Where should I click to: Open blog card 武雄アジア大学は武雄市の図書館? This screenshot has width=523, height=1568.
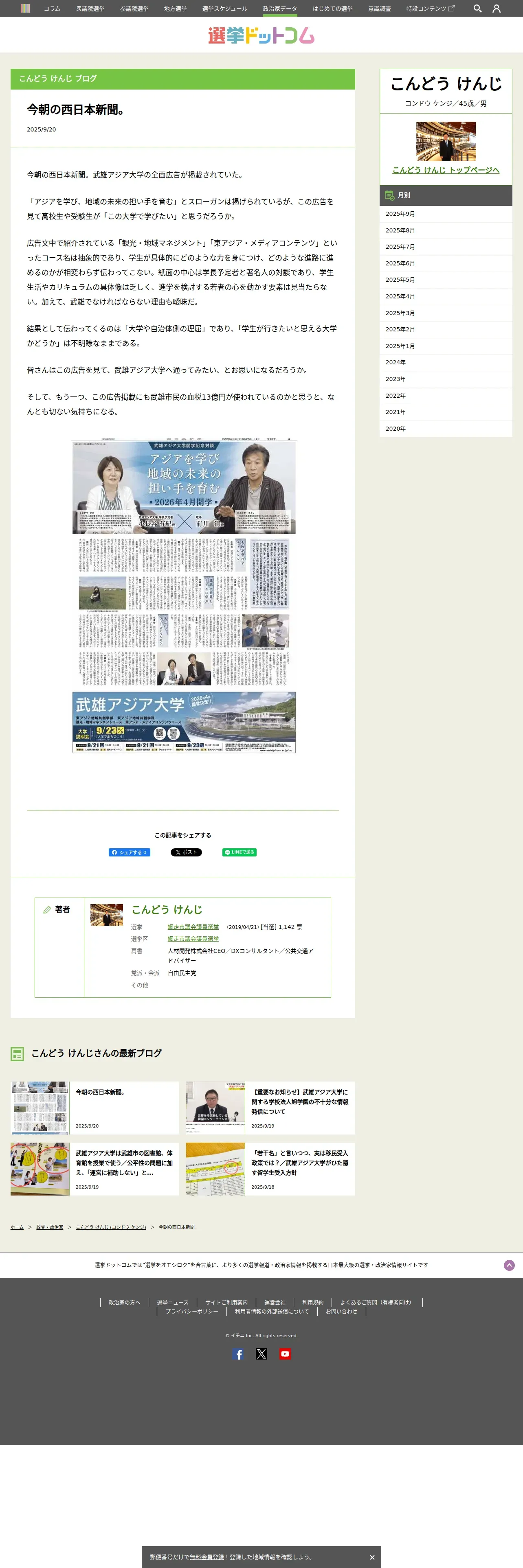[95, 1169]
